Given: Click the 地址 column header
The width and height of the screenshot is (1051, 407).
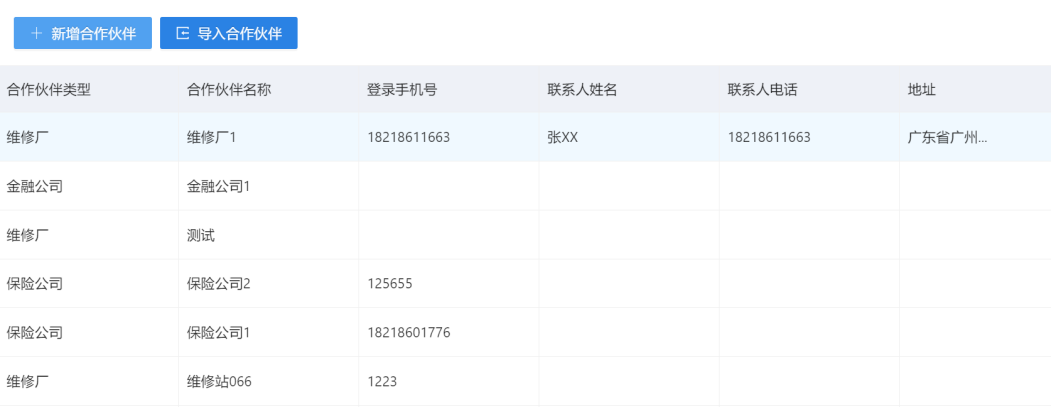Looking at the screenshot, I should (921, 89).
